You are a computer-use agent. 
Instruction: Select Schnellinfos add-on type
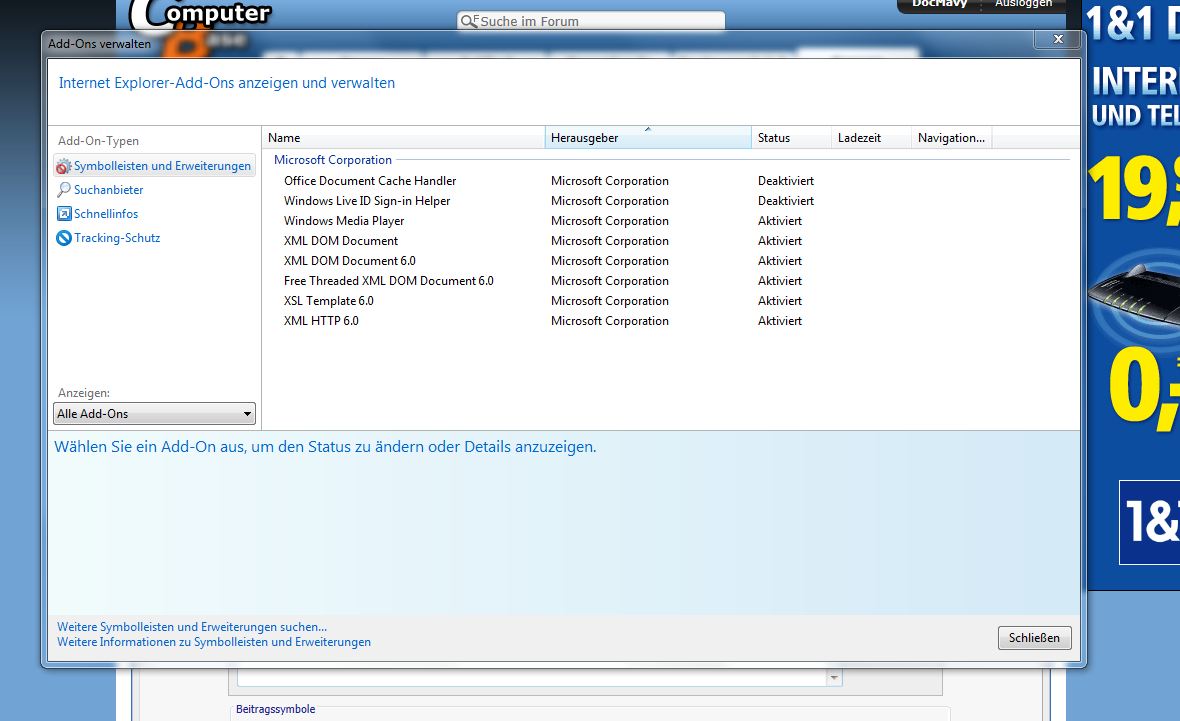click(x=106, y=214)
